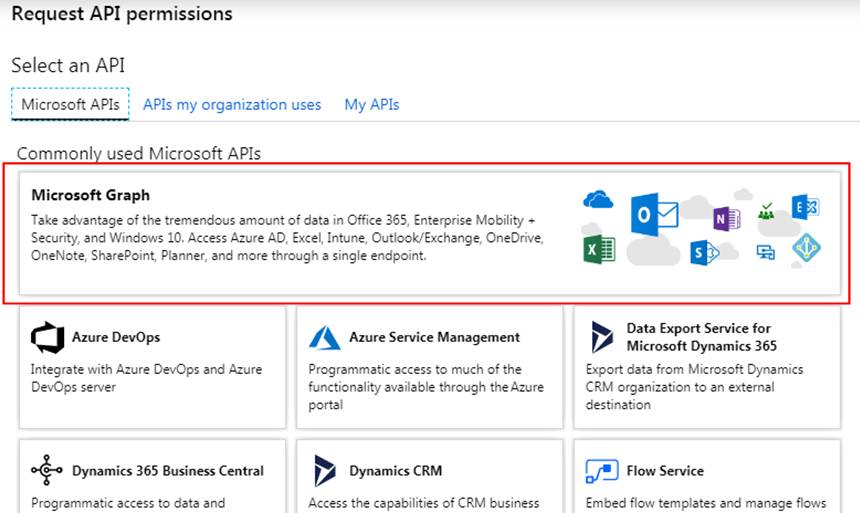Click the Outlook icon in Microsoft Graph
The width and height of the screenshot is (860, 513).
pos(654,215)
